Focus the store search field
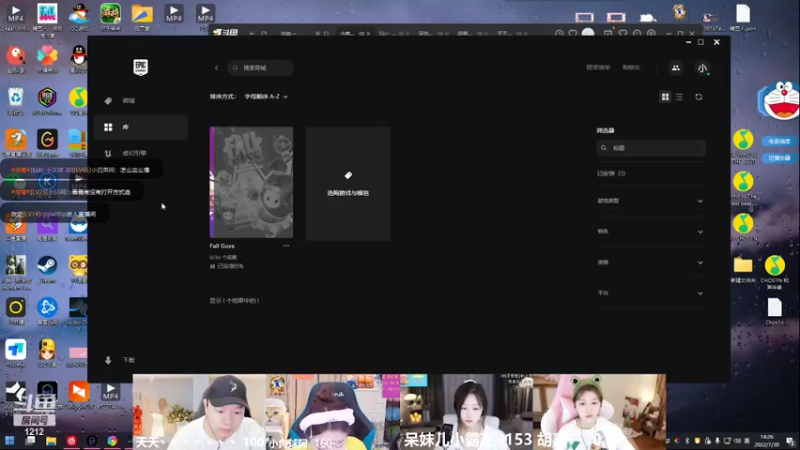The height and width of the screenshot is (450, 800). point(260,68)
